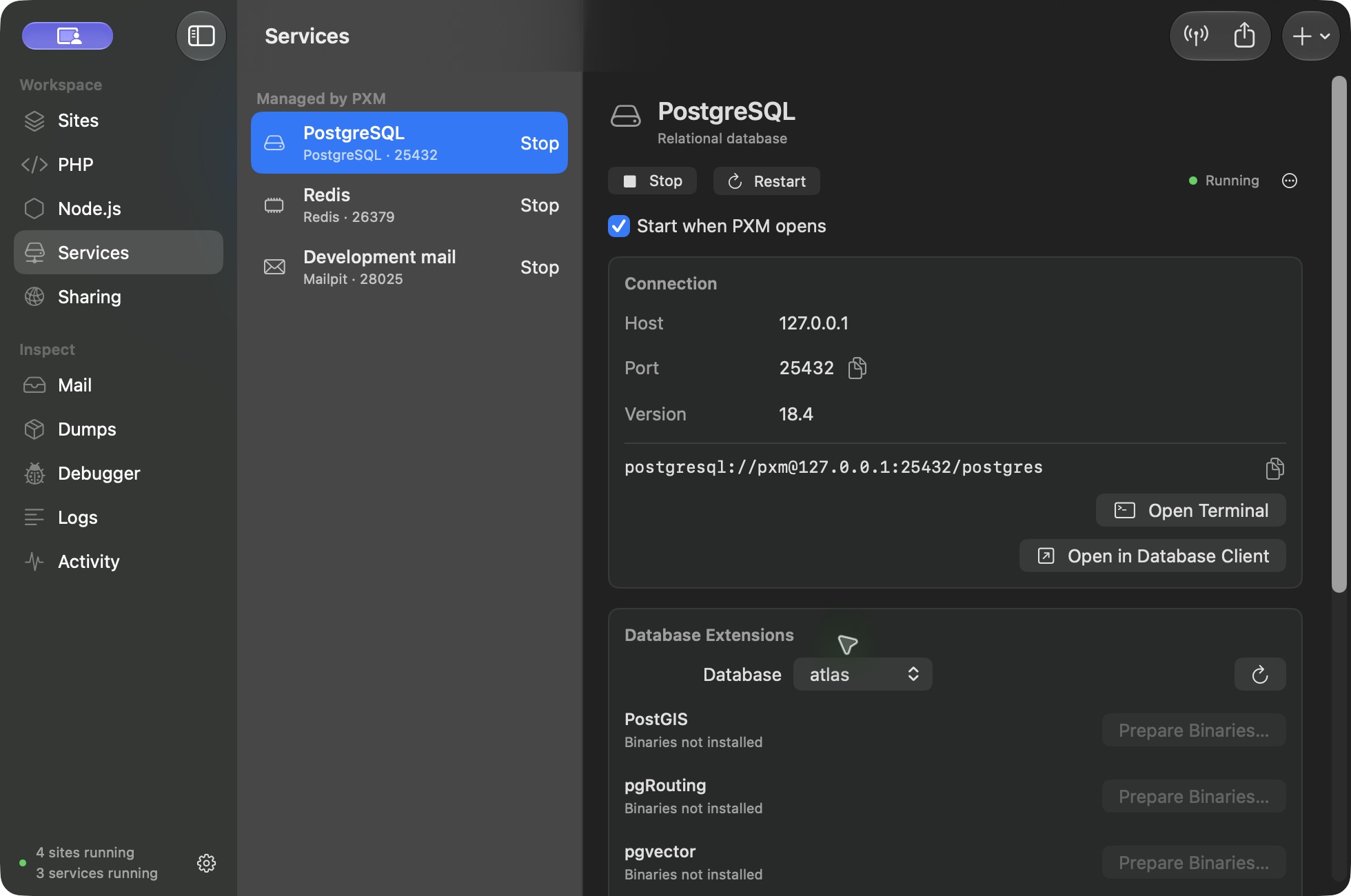Open the more options ellipsis next to Running

(x=1289, y=181)
